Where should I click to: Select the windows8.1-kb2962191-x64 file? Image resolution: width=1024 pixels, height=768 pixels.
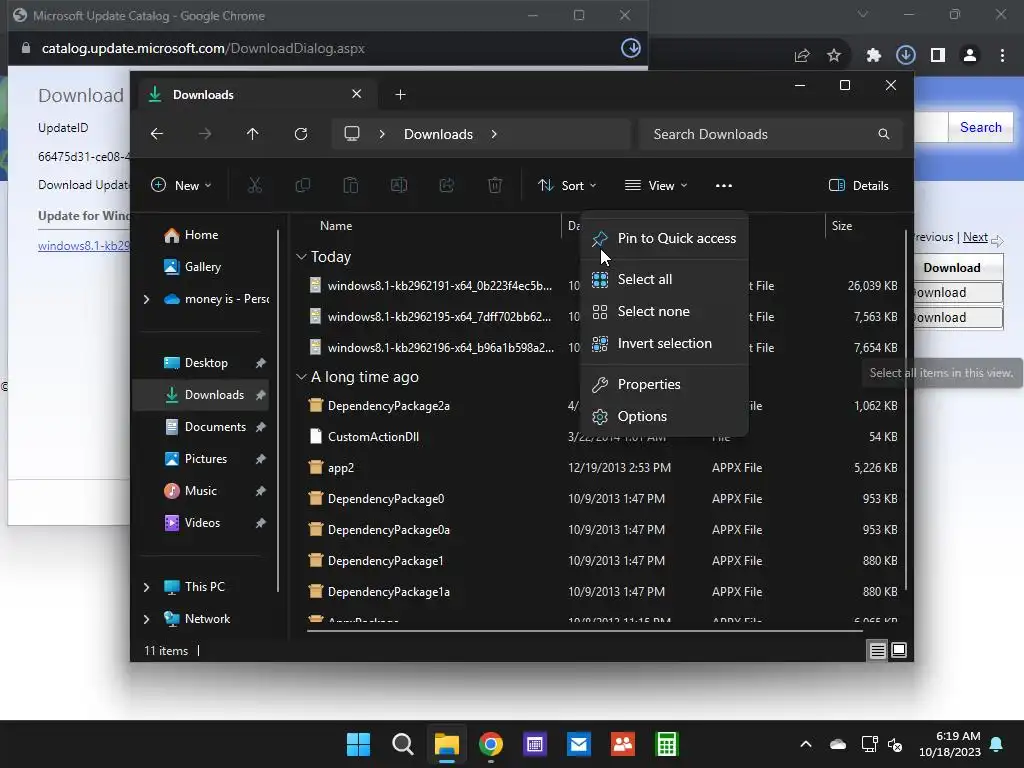click(440, 286)
